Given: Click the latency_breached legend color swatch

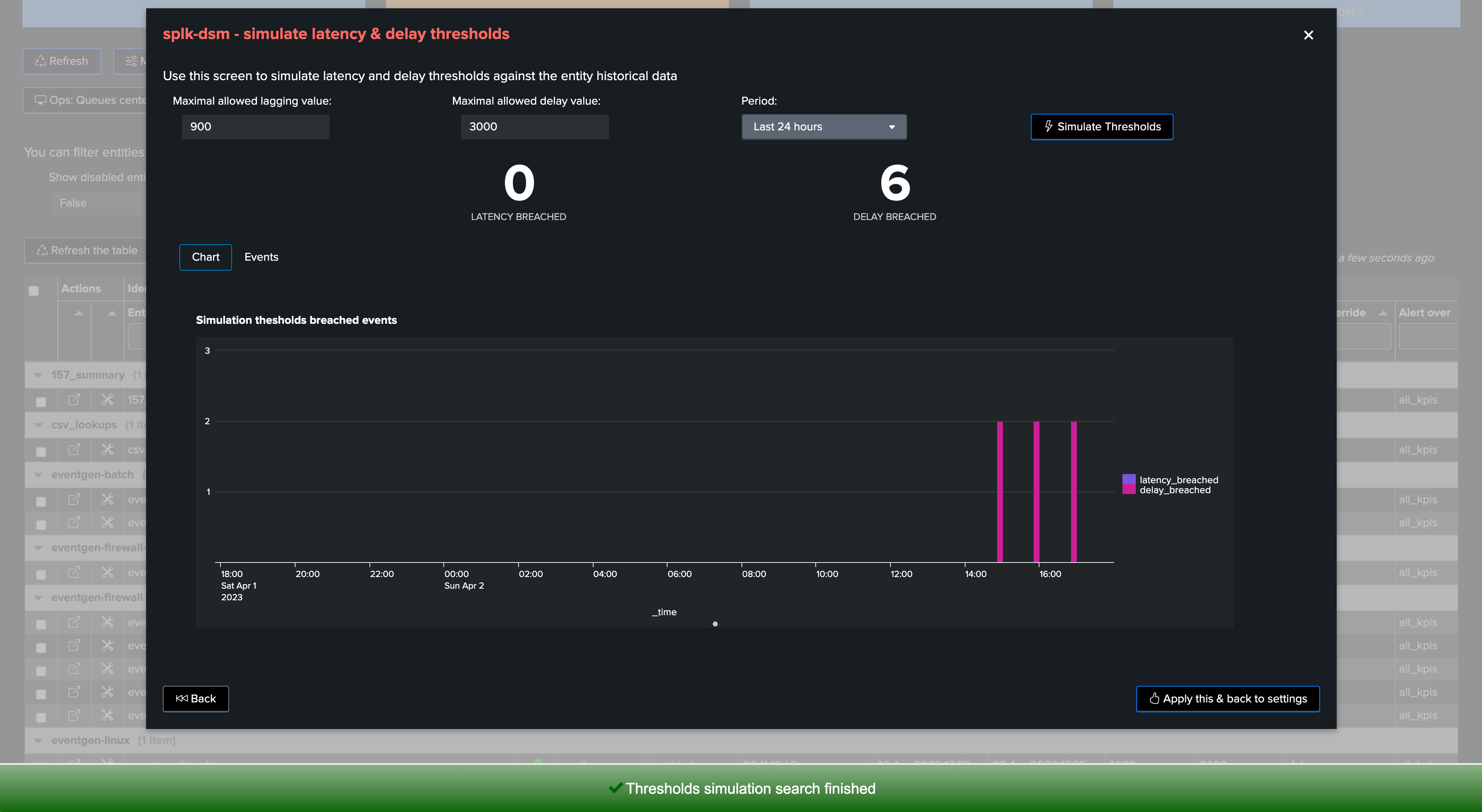Looking at the screenshot, I should click(1128, 479).
